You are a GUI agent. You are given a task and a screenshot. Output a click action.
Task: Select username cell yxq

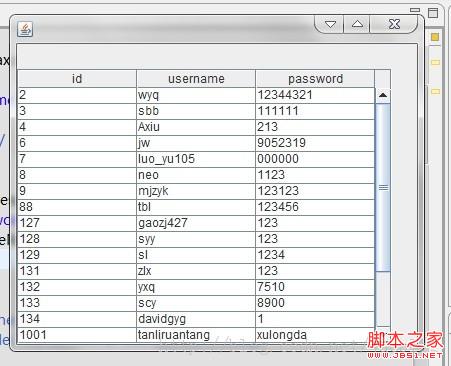[x=196, y=287]
